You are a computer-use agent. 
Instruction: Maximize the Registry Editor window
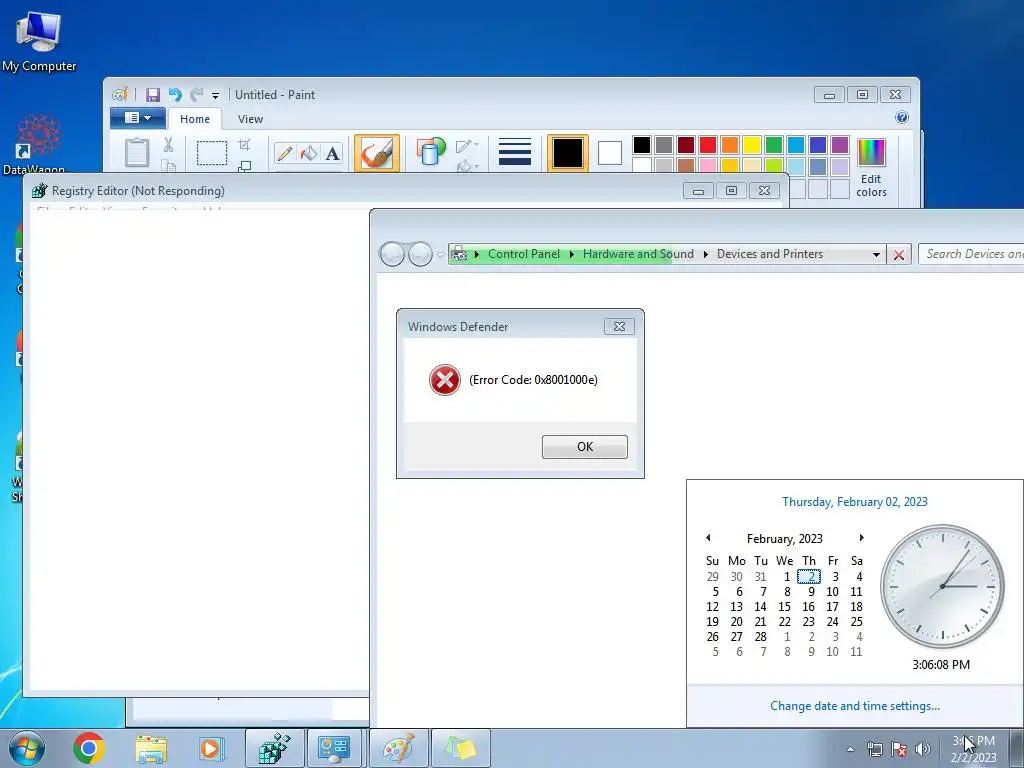(731, 191)
